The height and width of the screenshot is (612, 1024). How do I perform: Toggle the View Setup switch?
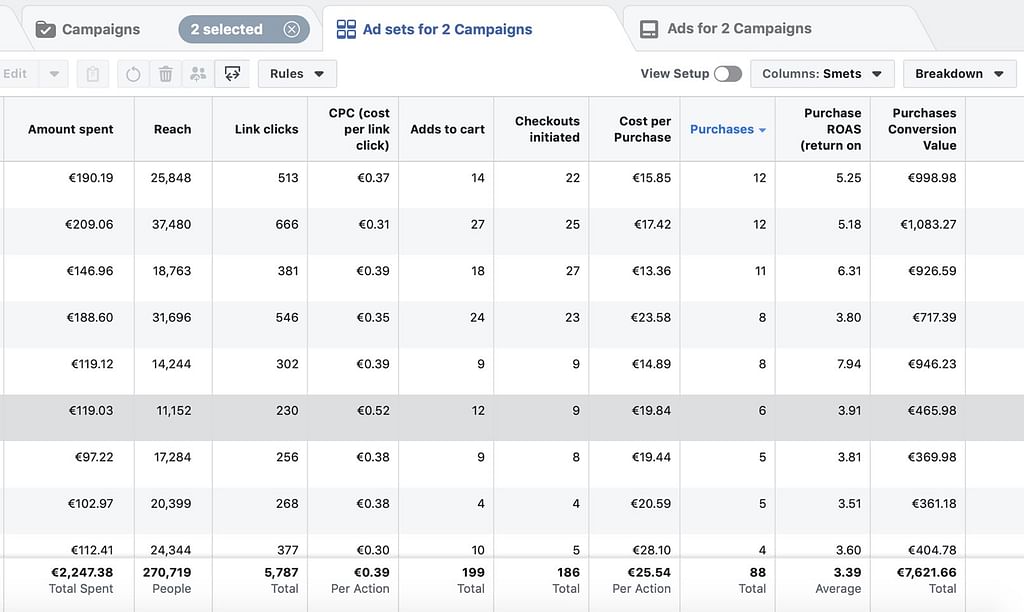(x=727, y=74)
